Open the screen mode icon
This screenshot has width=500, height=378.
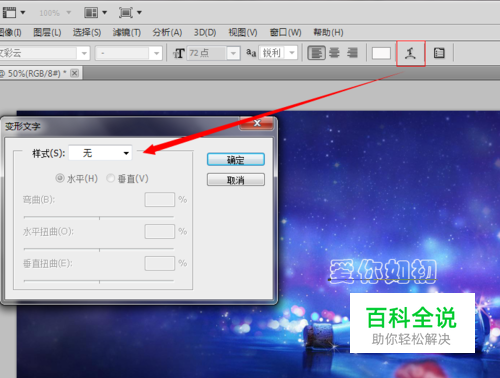pyautogui.click(x=126, y=13)
